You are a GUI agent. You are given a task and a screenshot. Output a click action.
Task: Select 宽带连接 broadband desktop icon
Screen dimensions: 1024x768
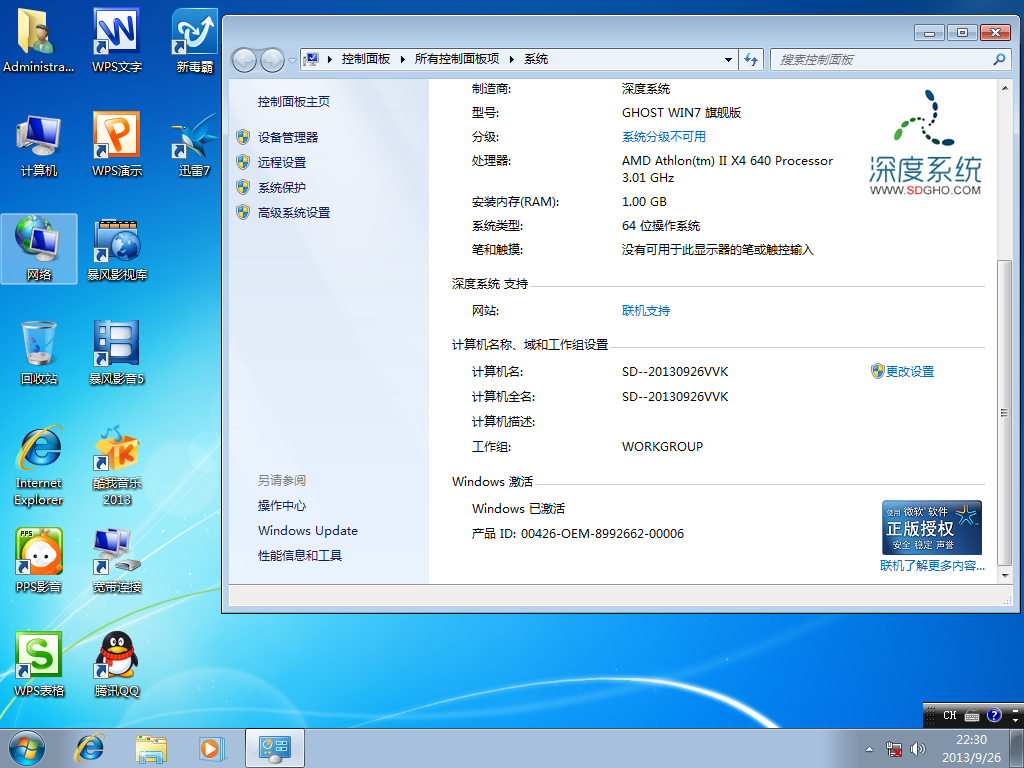[117, 560]
